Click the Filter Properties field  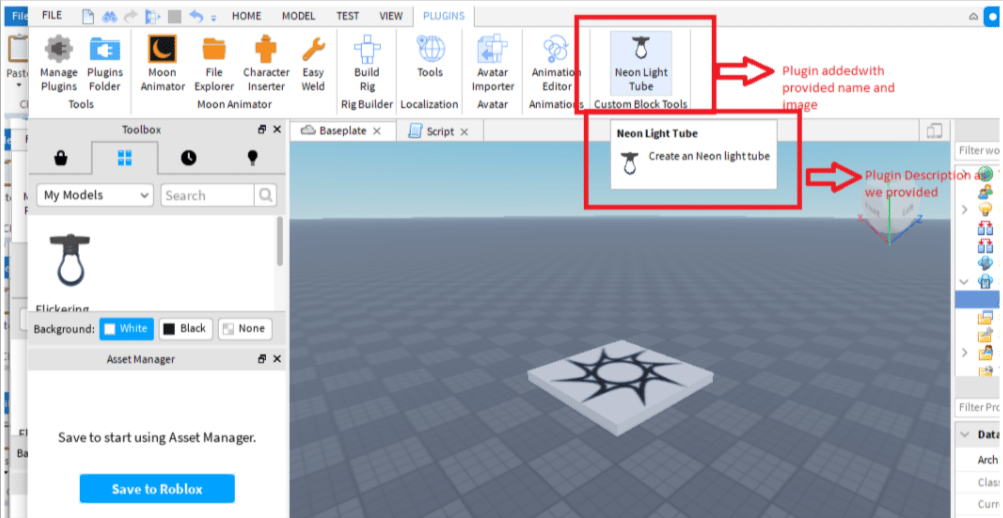pyautogui.click(x=978, y=407)
